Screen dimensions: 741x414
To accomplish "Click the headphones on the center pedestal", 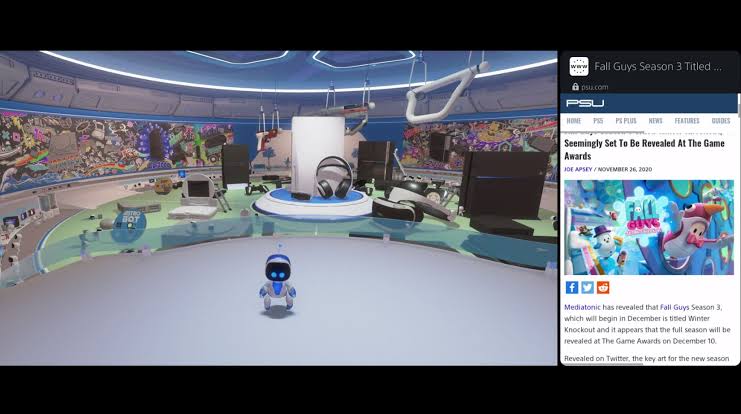I will (334, 178).
